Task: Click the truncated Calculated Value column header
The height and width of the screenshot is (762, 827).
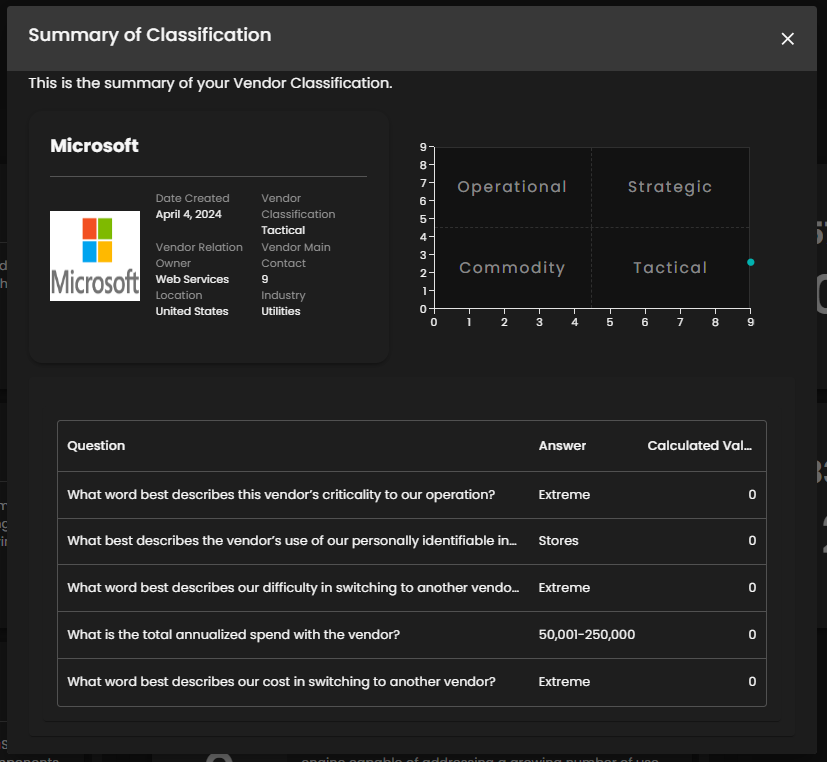Action: (699, 446)
